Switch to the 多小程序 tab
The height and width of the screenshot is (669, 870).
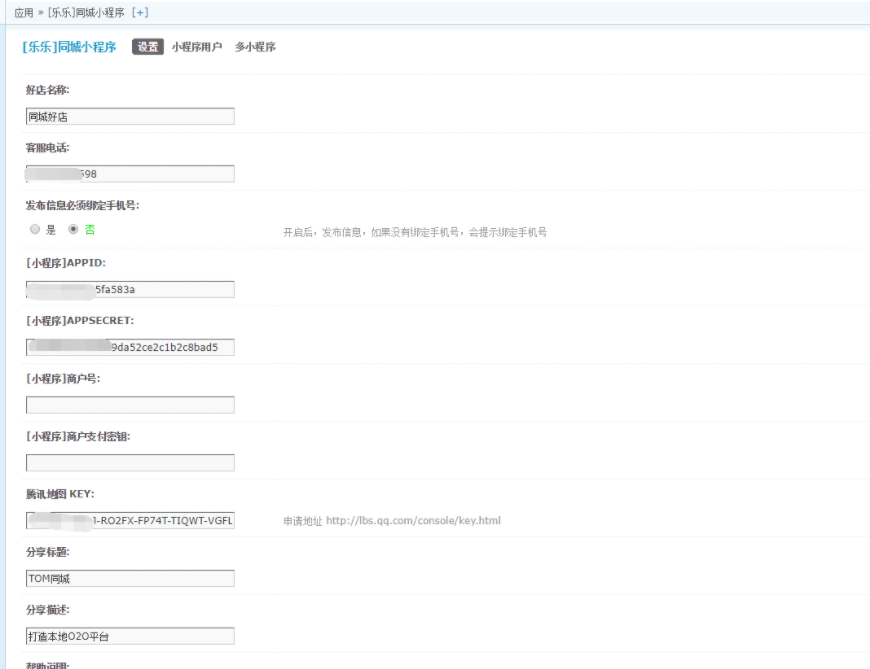pyautogui.click(x=255, y=47)
